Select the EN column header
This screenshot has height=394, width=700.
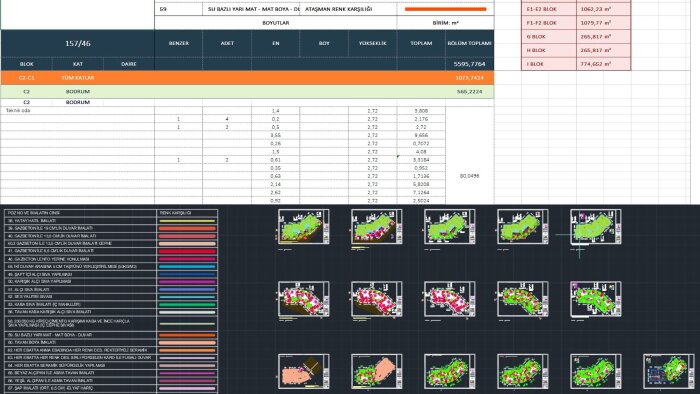pyautogui.click(x=275, y=43)
